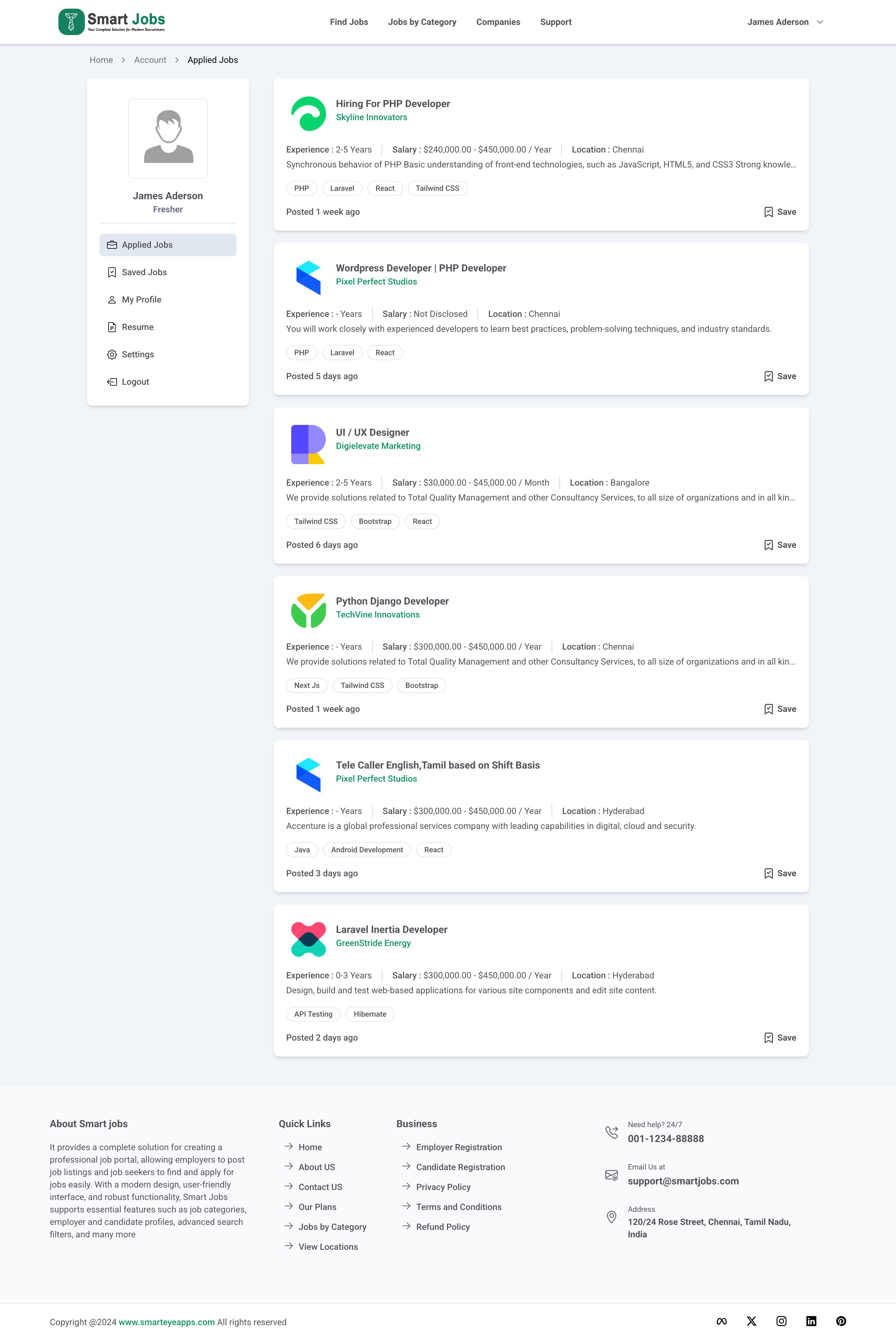Open the Instagram footer icon
This screenshot has height=1341, width=896.
781,1321
